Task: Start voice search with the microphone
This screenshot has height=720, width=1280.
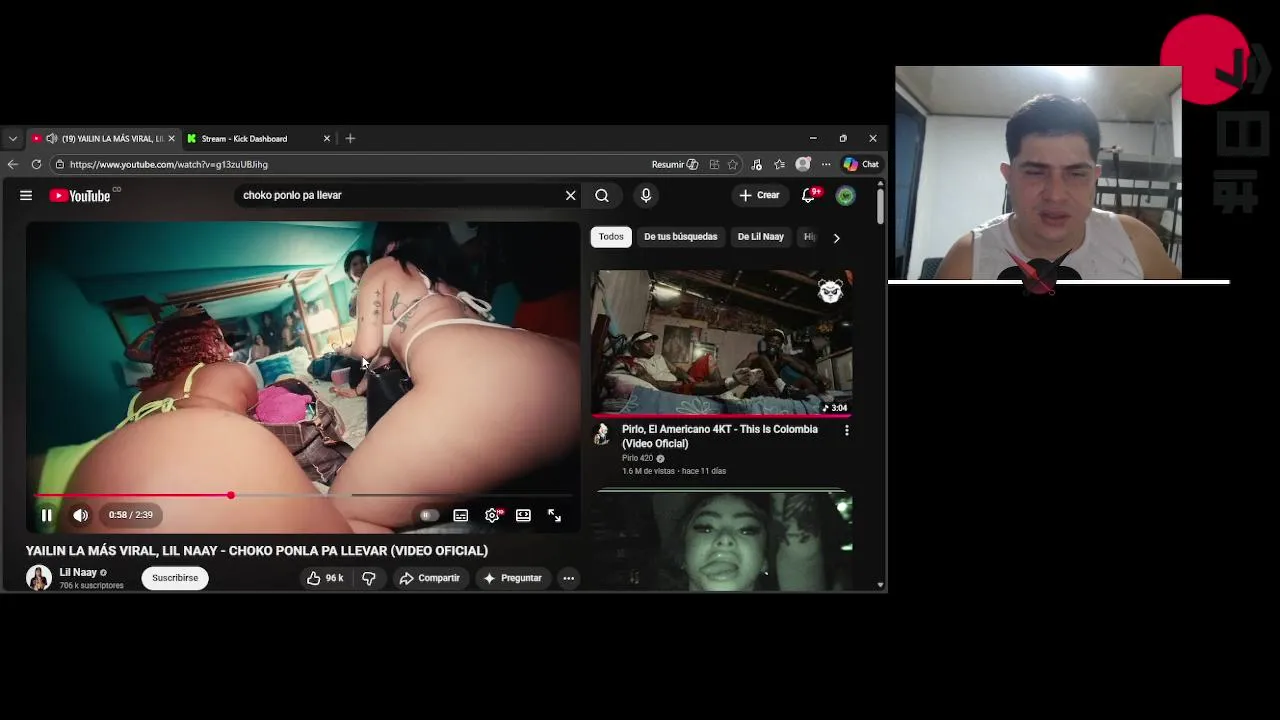Action: (x=646, y=195)
